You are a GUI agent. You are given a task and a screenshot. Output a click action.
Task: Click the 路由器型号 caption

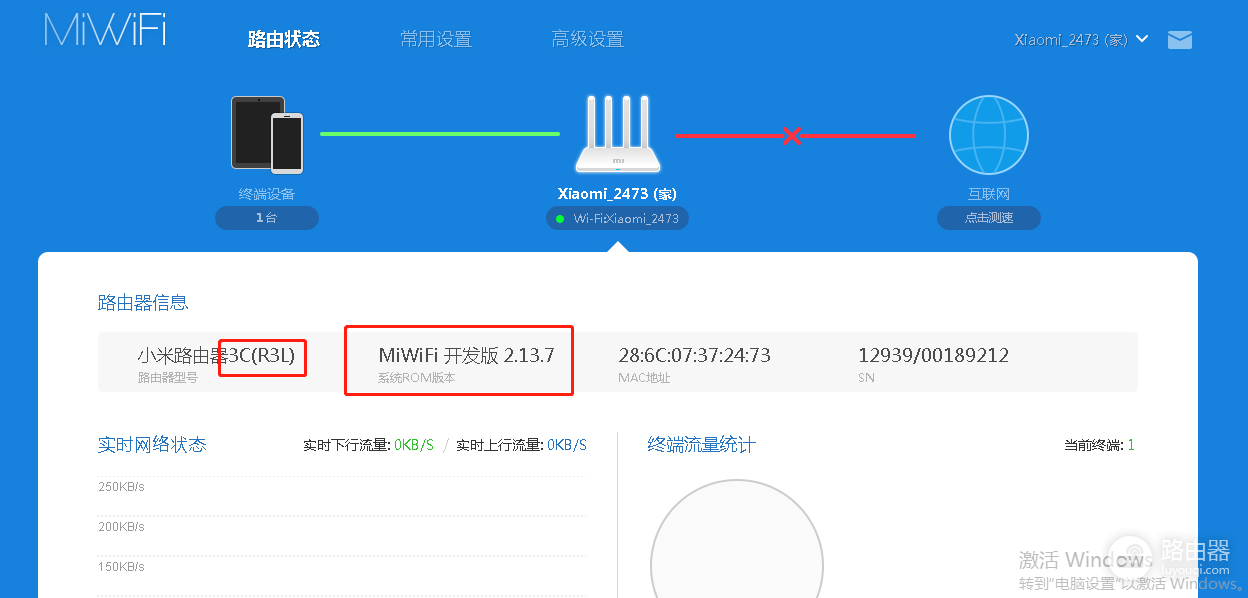click(167, 378)
